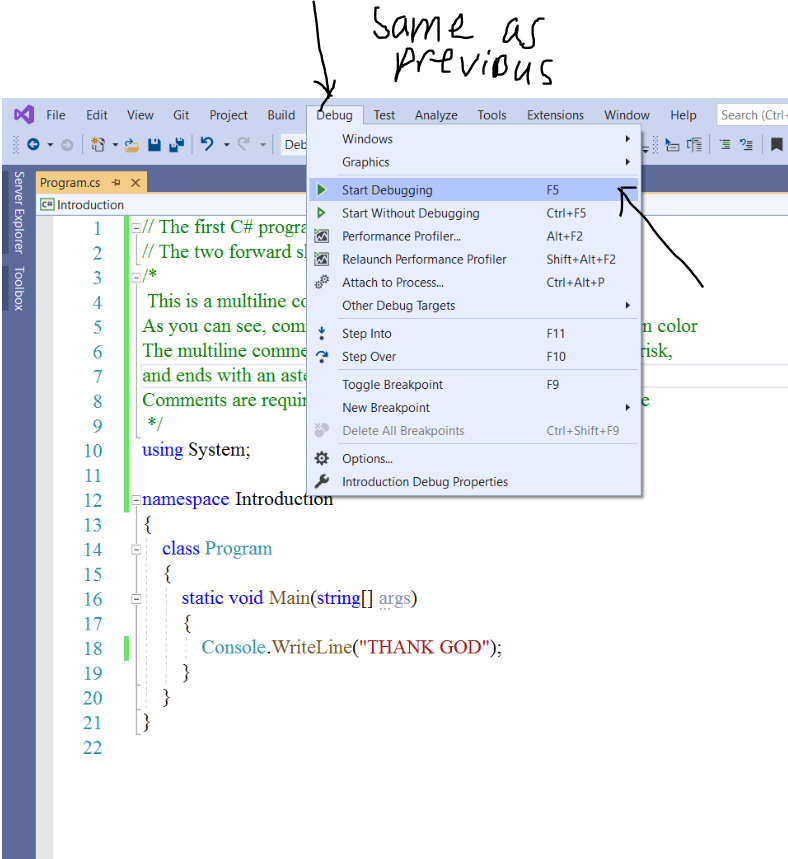Open the Project menu
The height and width of the screenshot is (859, 788).
(x=229, y=115)
